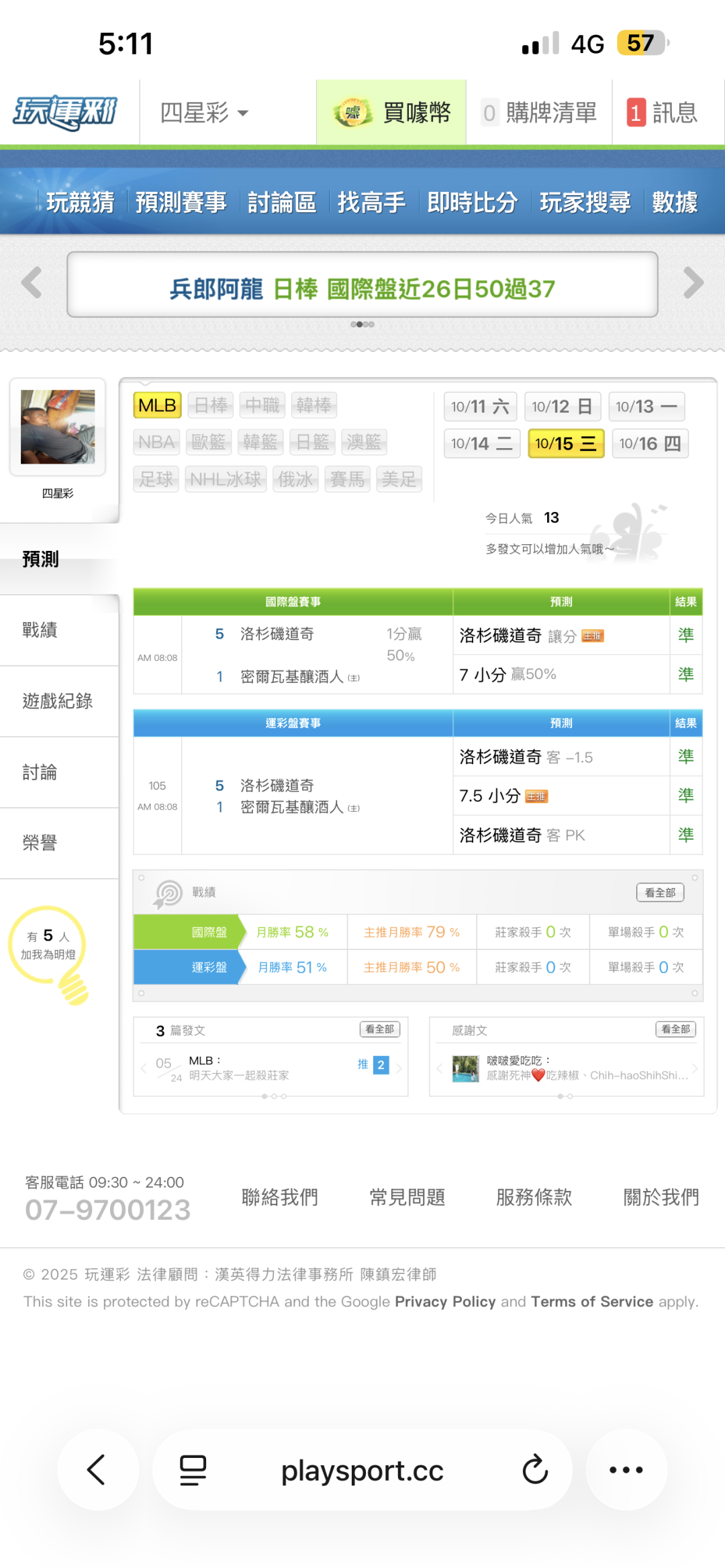Advance the 發文 list with right chevron
The image size is (725, 1568).
tap(399, 1068)
